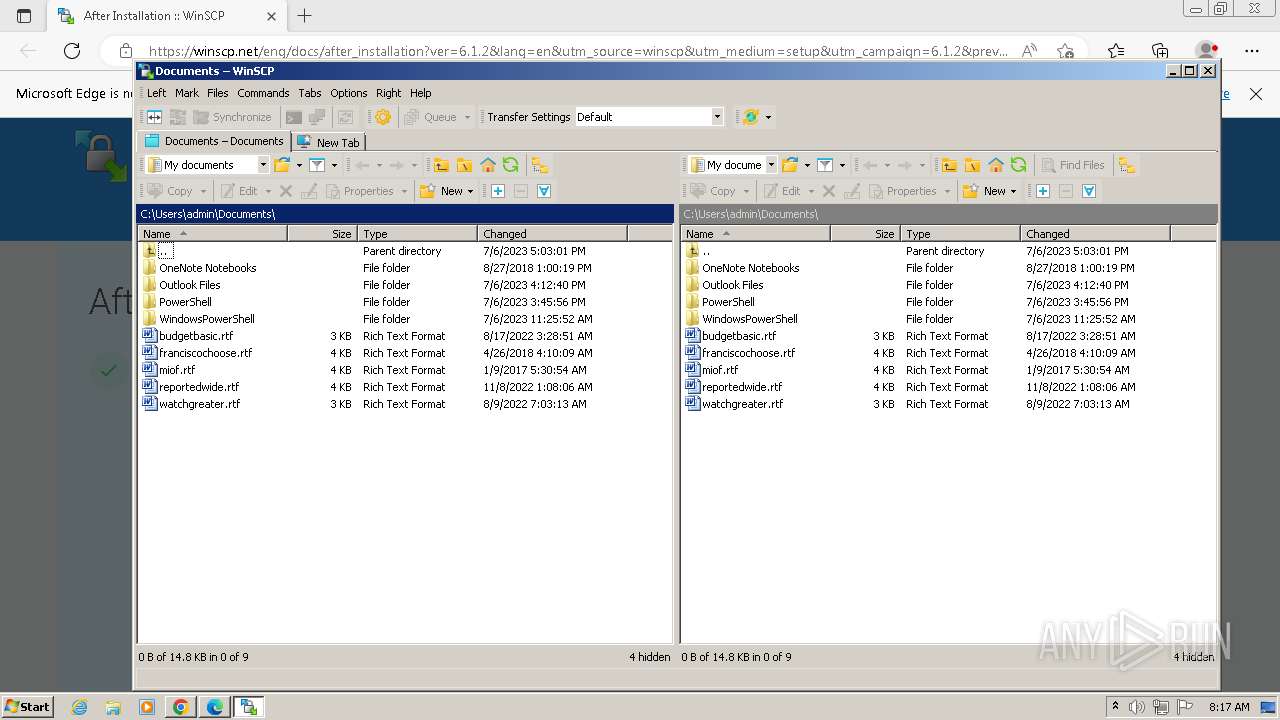Expand the left panel New dropdown
The image size is (1280, 720).
pyautogui.click(x=470, y=191)
